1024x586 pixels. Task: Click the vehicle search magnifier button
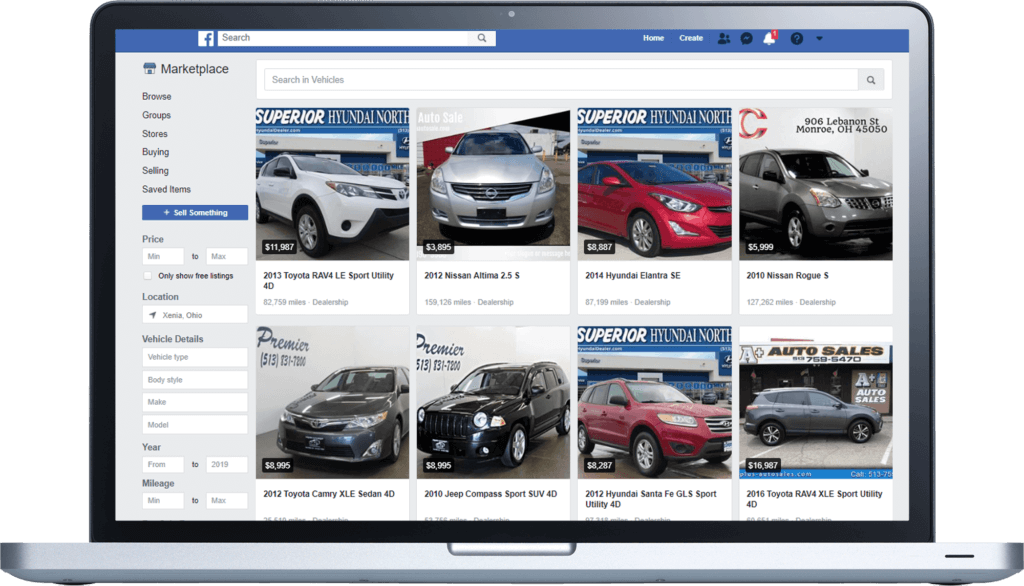pos(871,80)
